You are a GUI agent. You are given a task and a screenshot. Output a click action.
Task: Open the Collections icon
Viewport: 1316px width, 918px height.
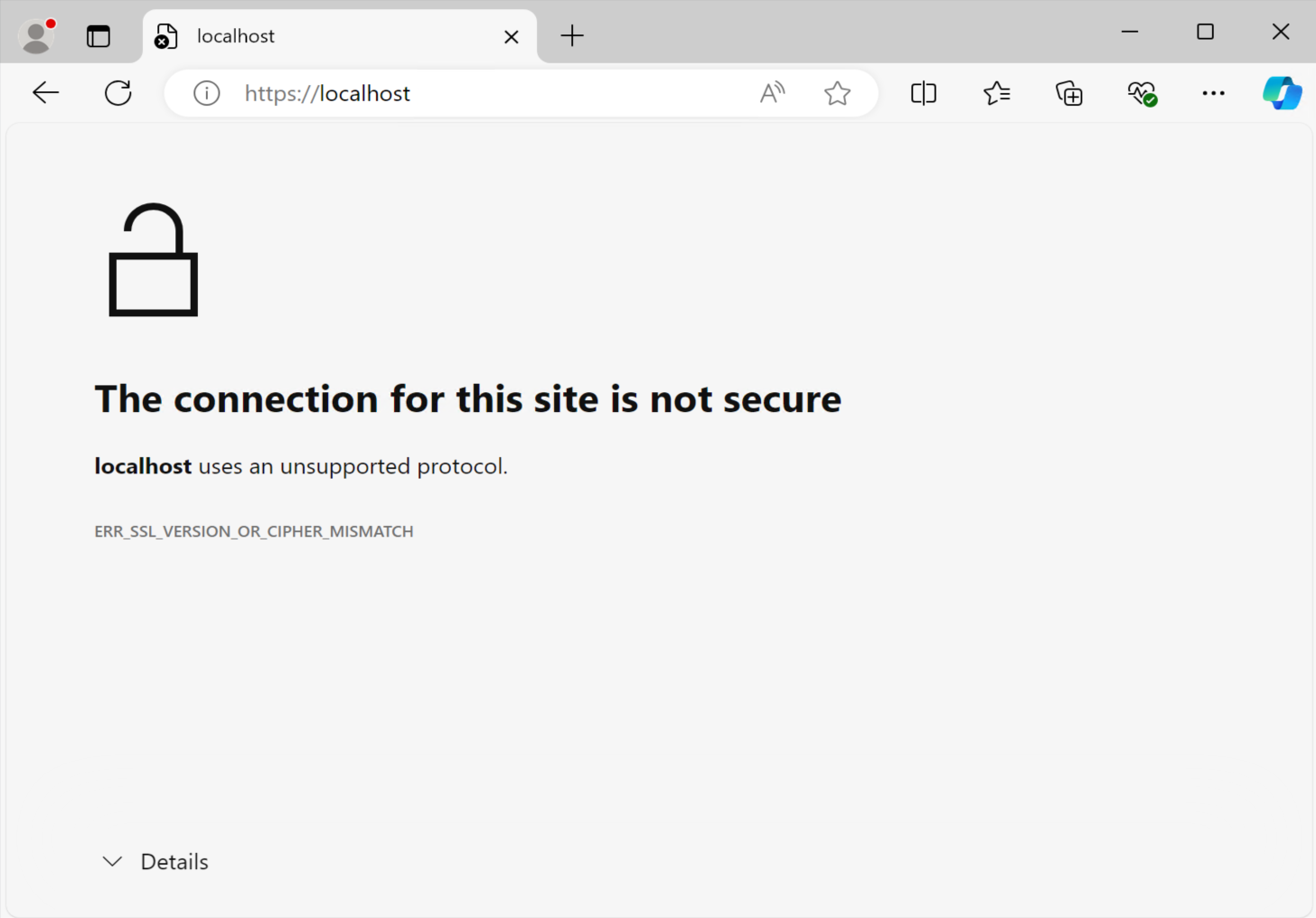[1068, 92]
